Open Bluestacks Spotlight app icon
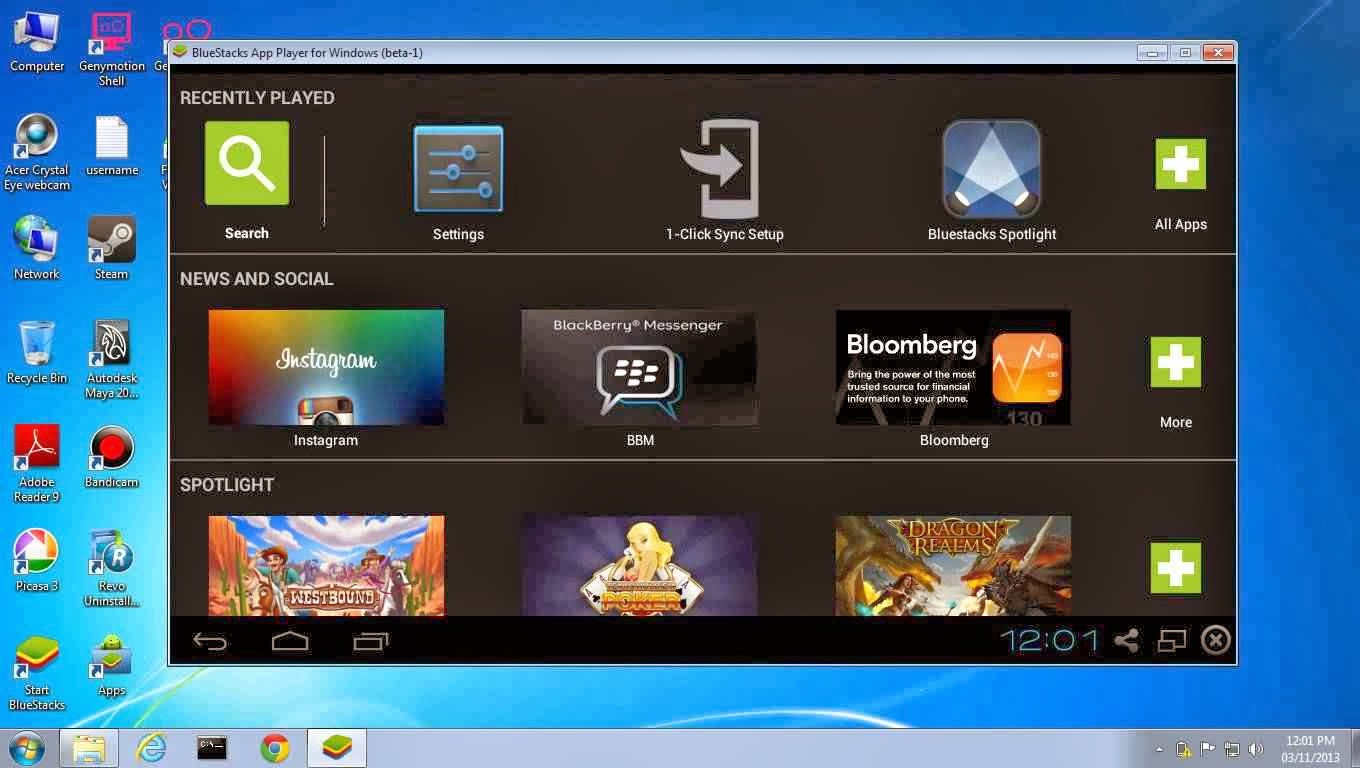Screen dimensions: 1360x768 click(x=992, y=168)
